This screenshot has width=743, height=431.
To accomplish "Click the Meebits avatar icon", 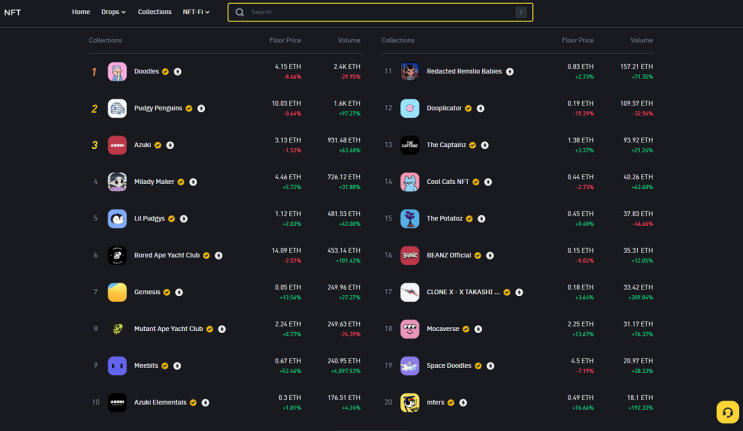I will [x=117, y=366].
